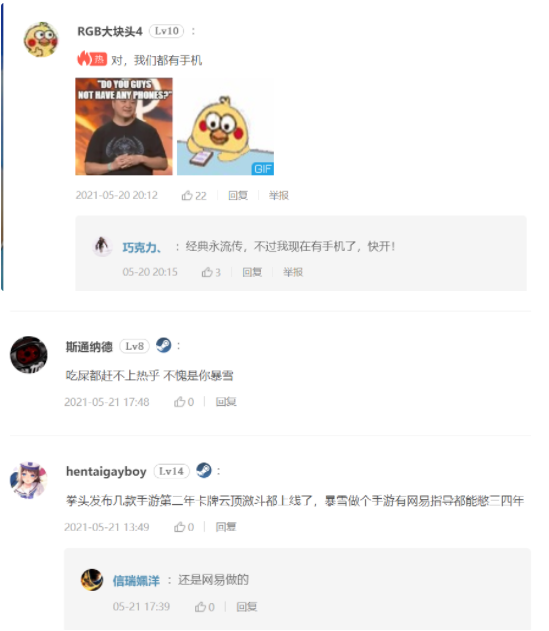Report 巧克力、's reply with 举报
Screen dimensions: 549x631
point(293,272)
